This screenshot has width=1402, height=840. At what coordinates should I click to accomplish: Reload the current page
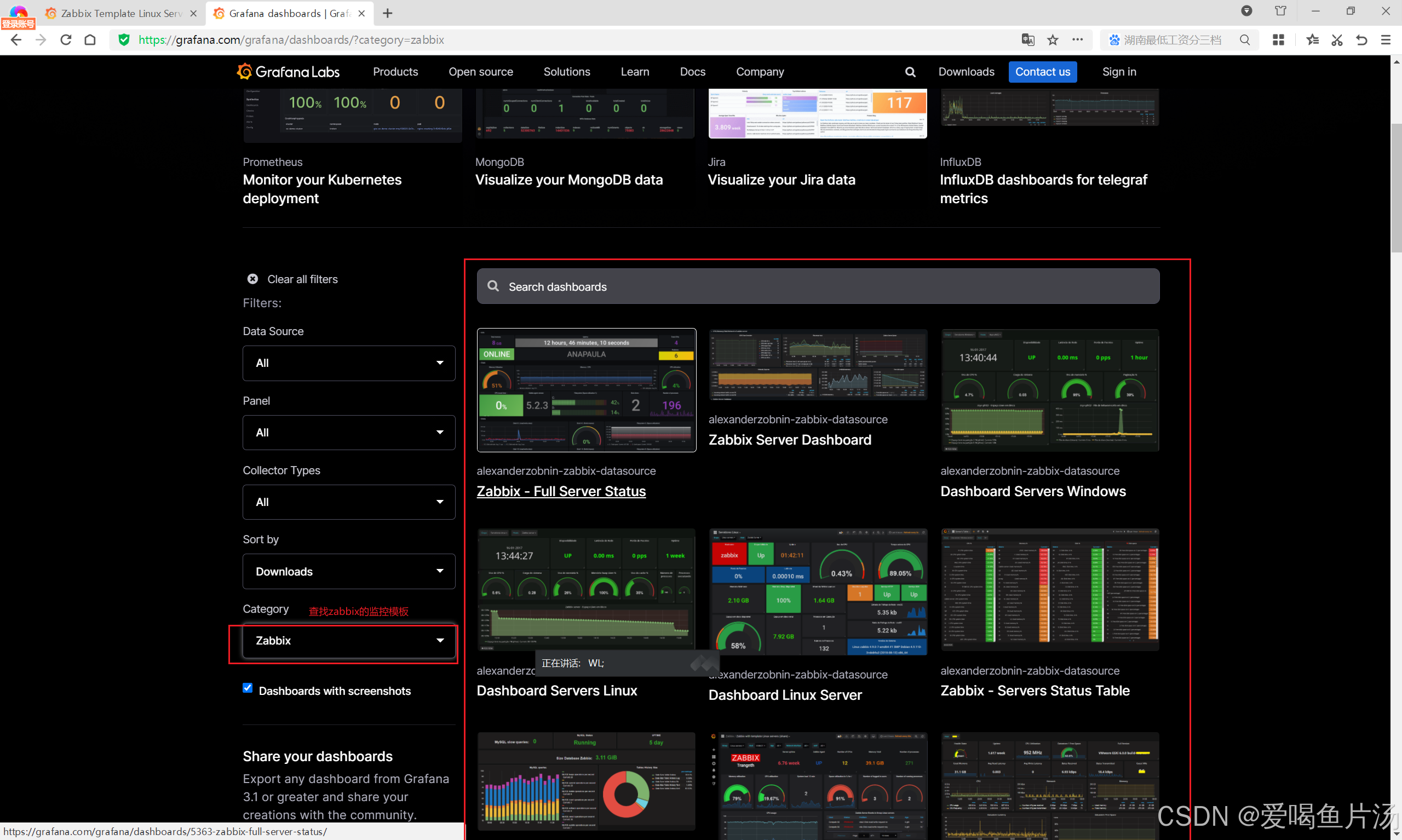pos(66,39)
